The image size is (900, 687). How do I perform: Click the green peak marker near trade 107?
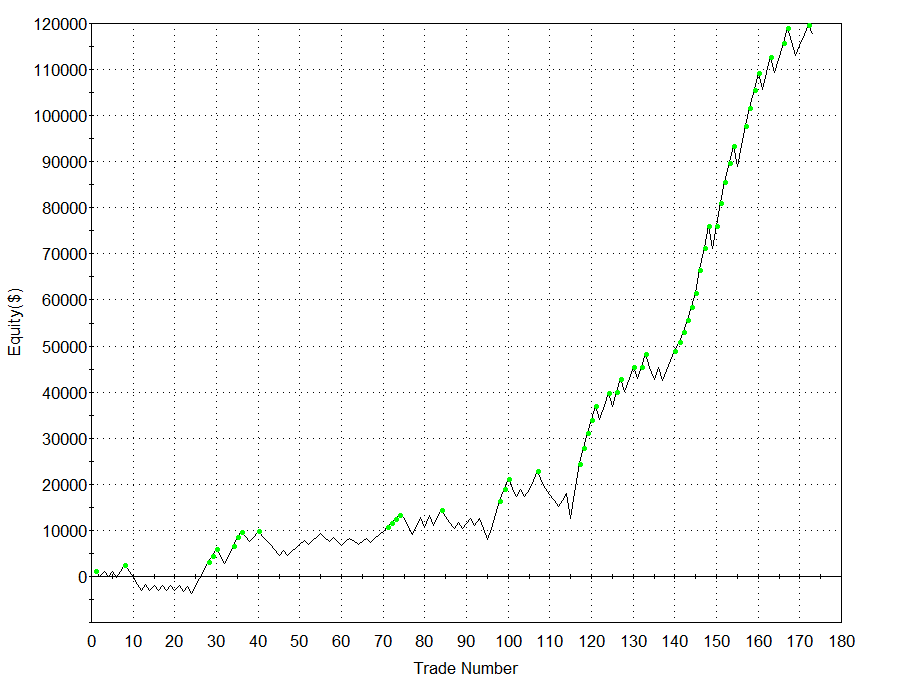[538, 471]
